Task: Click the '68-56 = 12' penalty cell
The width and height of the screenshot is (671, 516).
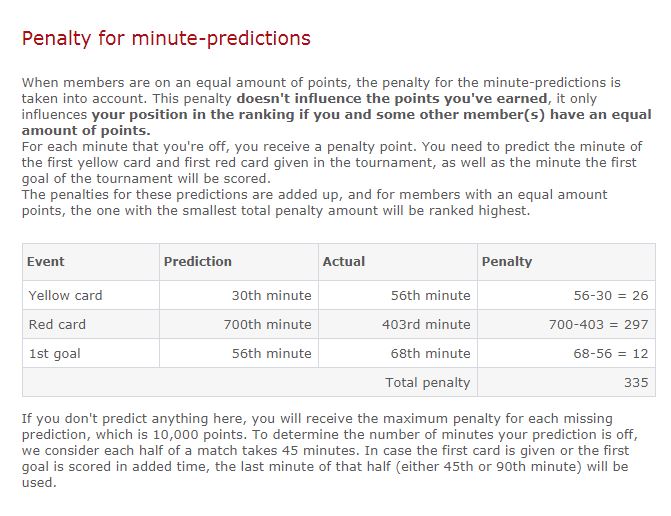Action: (x=566, y=353)
